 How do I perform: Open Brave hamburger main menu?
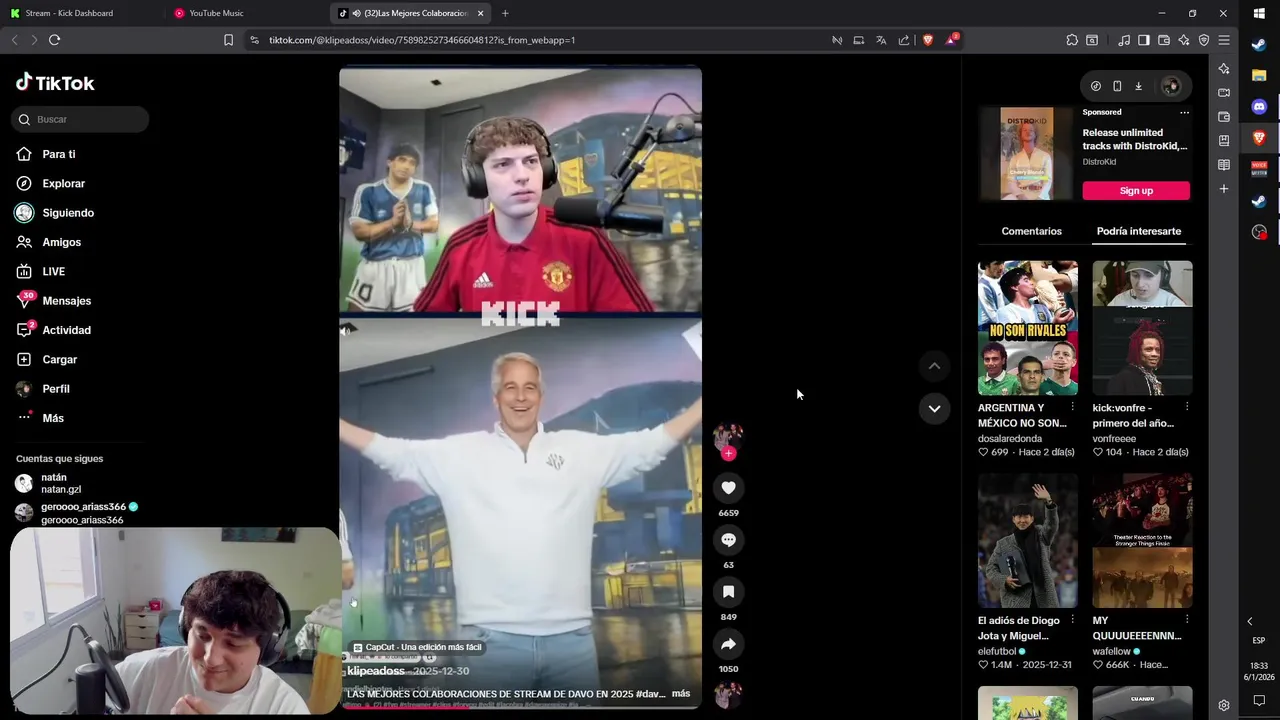[1224, 40]
